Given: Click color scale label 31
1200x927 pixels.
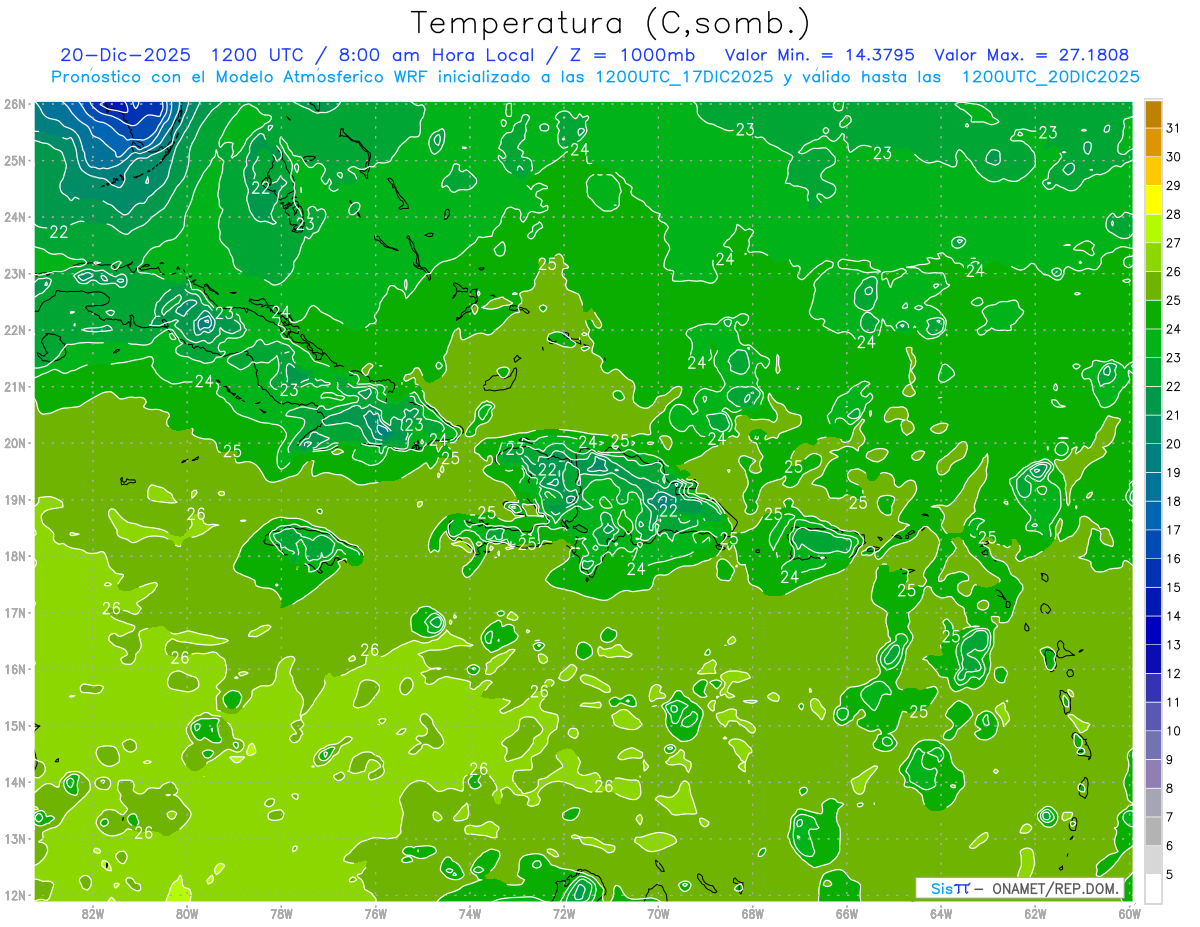Looking at the screenshot, I should click(x=1173, y=128).
